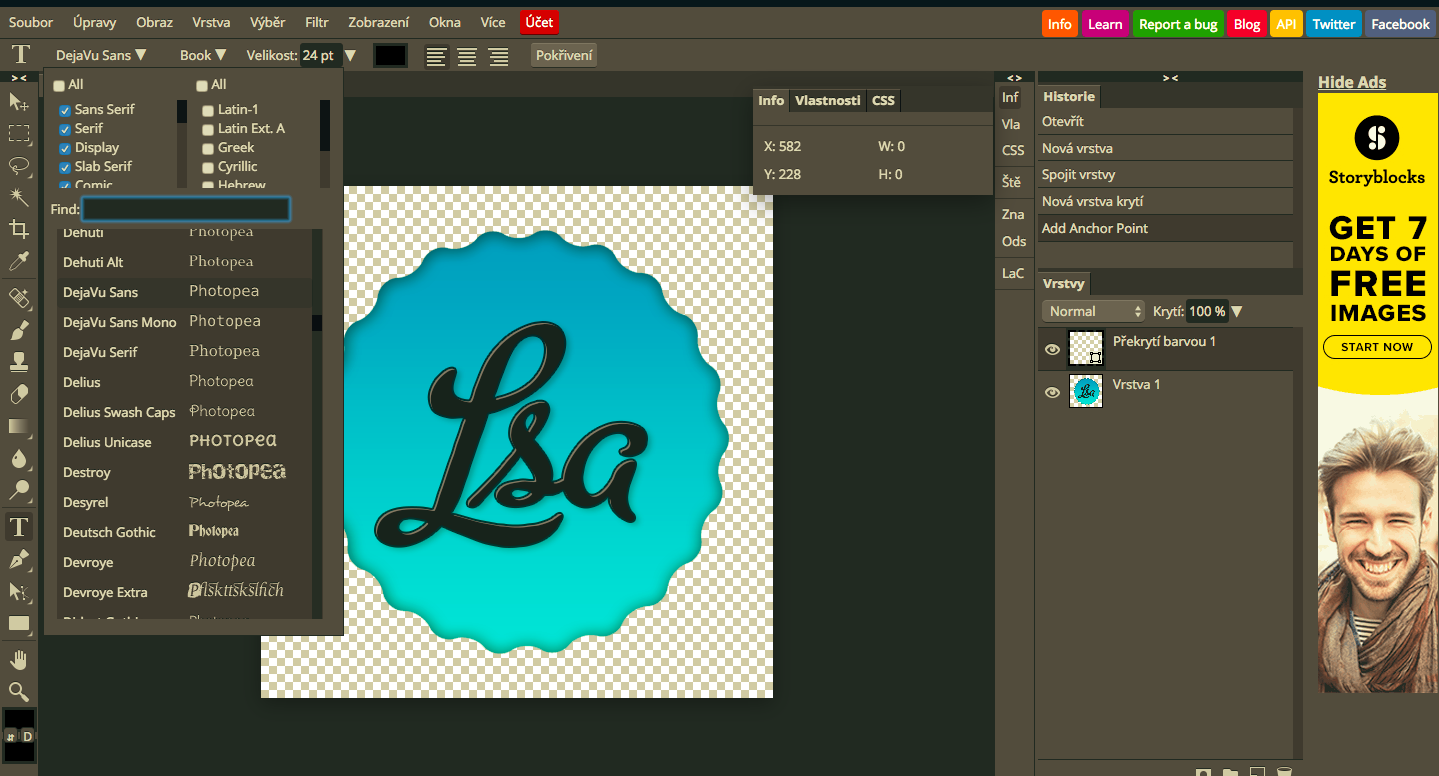Click the center text alignment icon
The width and height of the screenshot is (1439, 776).
(x=467, y=56)
